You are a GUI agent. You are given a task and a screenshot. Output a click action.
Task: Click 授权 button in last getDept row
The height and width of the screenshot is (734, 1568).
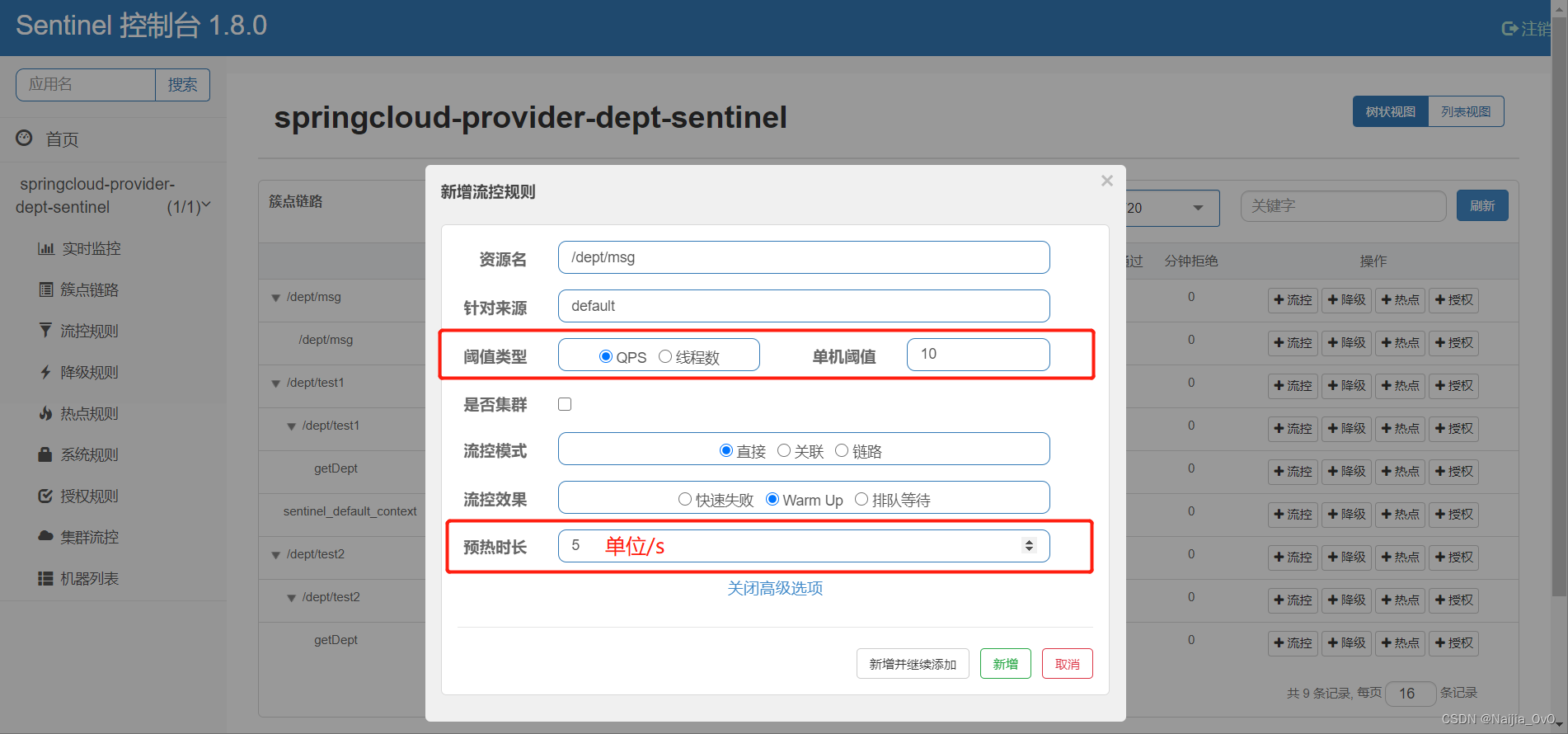1453,643
